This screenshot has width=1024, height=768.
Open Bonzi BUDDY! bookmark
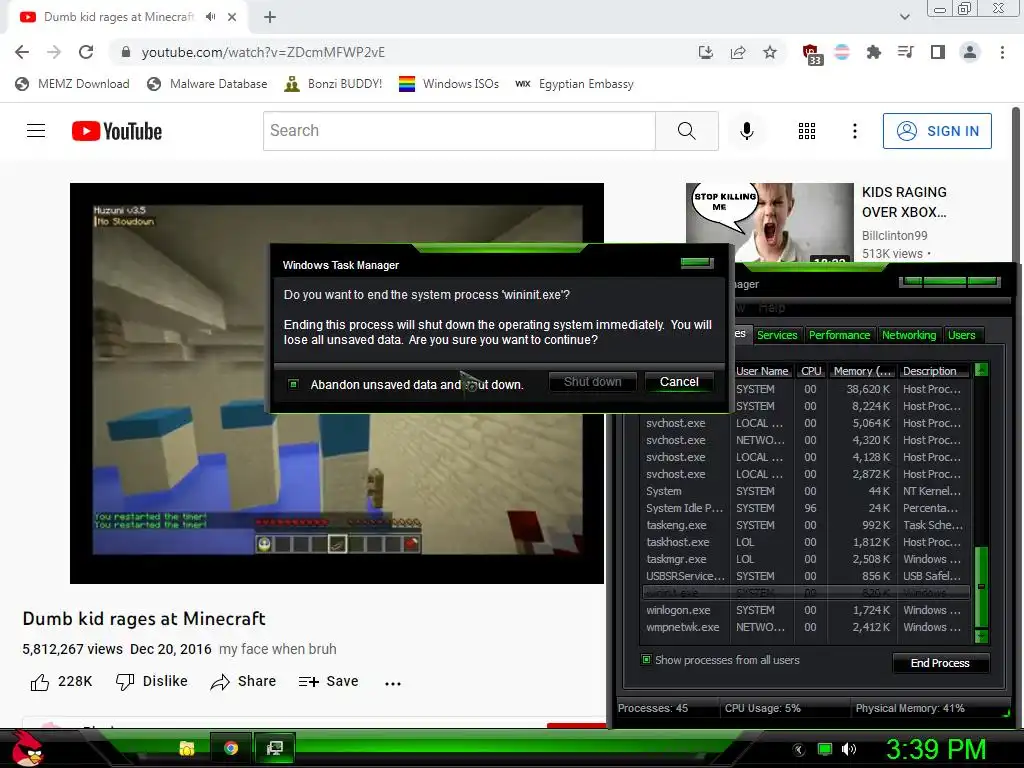334,84
